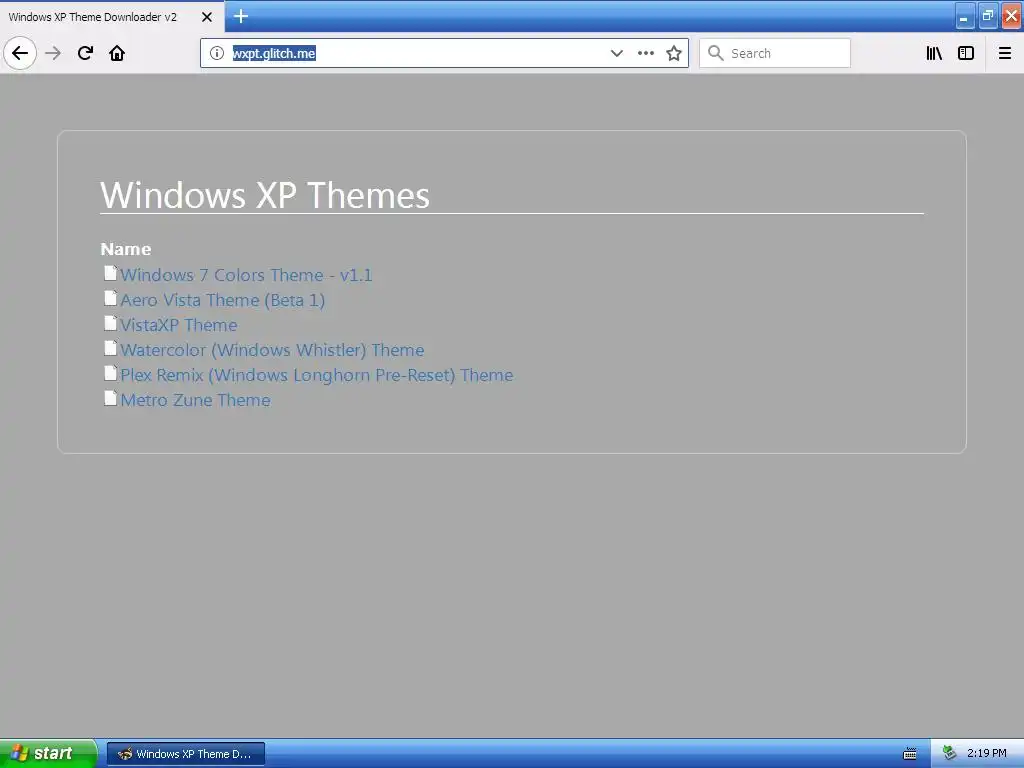Select Windows XP Theme D... taskbar button
The width and height of the screenshot is (1024, 768).
coord(185,754)
